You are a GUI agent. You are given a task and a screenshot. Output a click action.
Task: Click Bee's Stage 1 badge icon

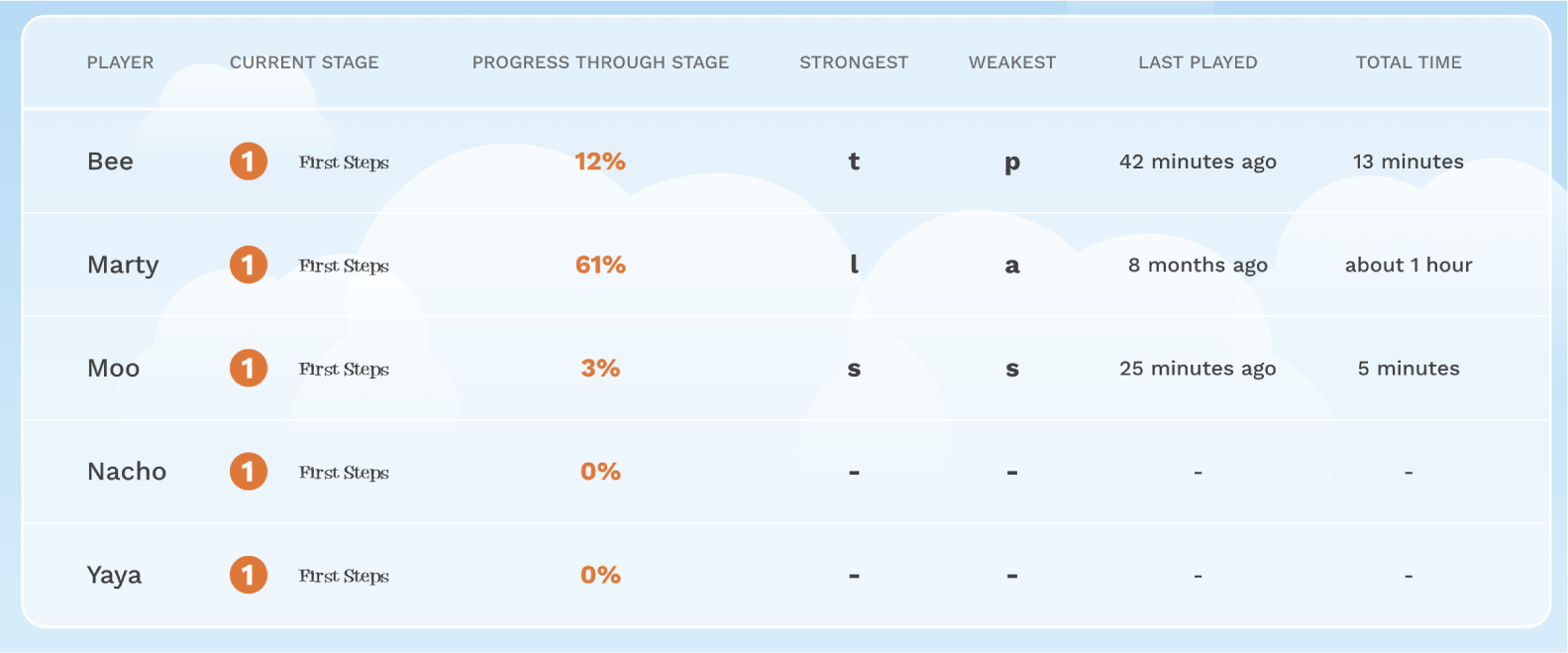pyautogui.click(x=249, y=162)
